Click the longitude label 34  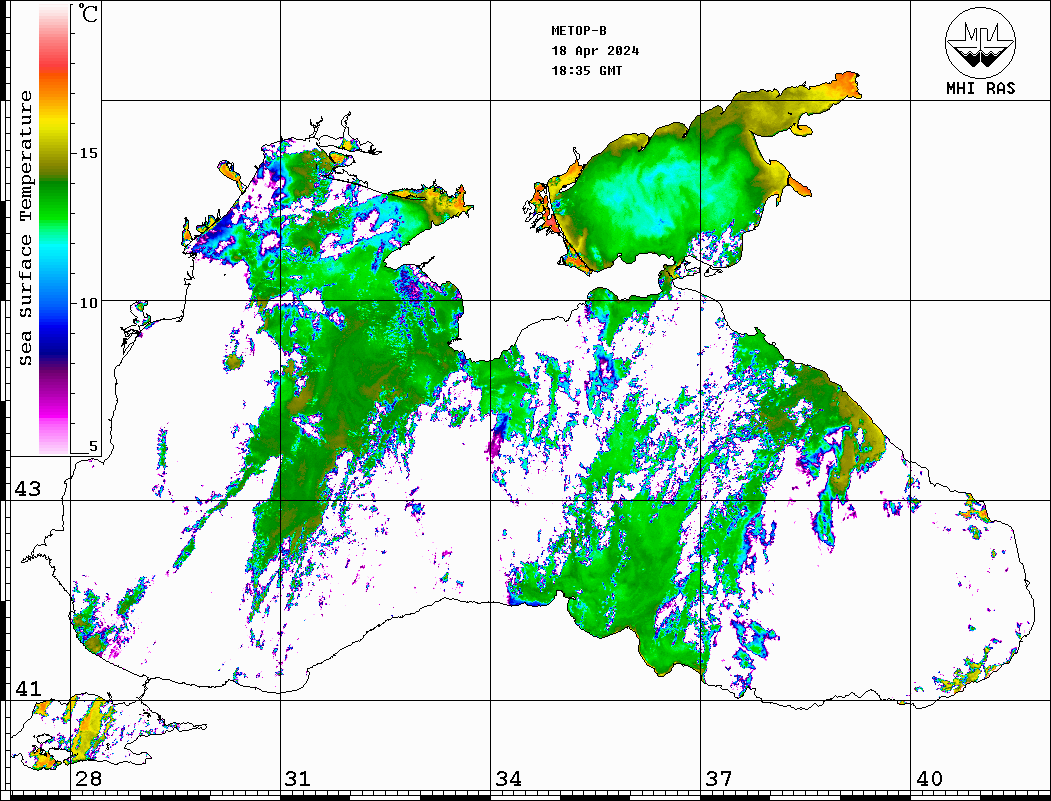[509, 778]
